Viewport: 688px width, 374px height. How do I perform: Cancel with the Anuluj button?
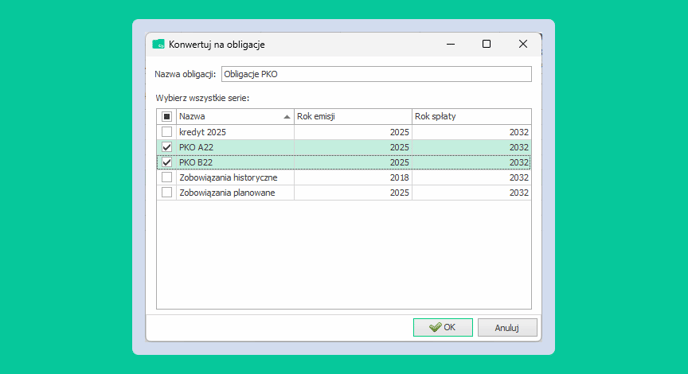[x=507, y=327]
